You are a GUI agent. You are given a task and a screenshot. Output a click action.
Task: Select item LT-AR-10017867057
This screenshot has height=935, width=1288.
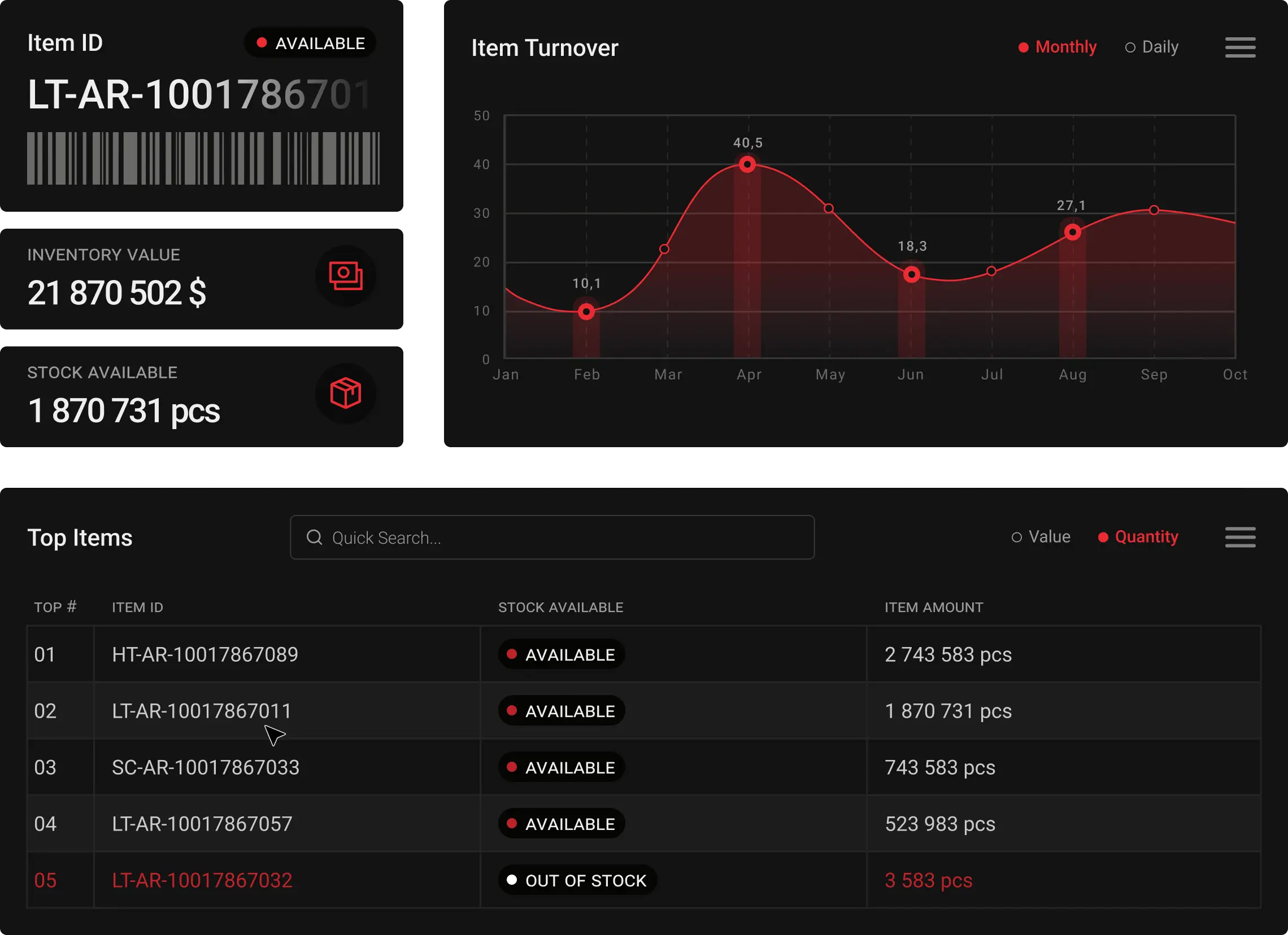tap(202, 824)
